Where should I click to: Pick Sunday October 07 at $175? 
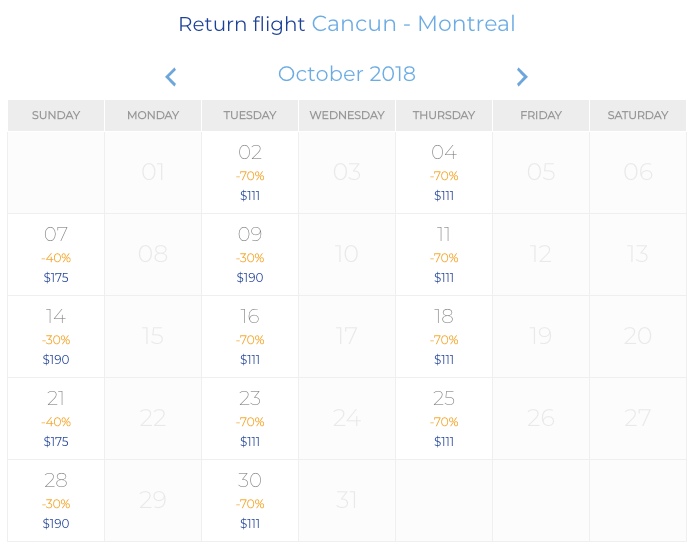coord(56,255)
